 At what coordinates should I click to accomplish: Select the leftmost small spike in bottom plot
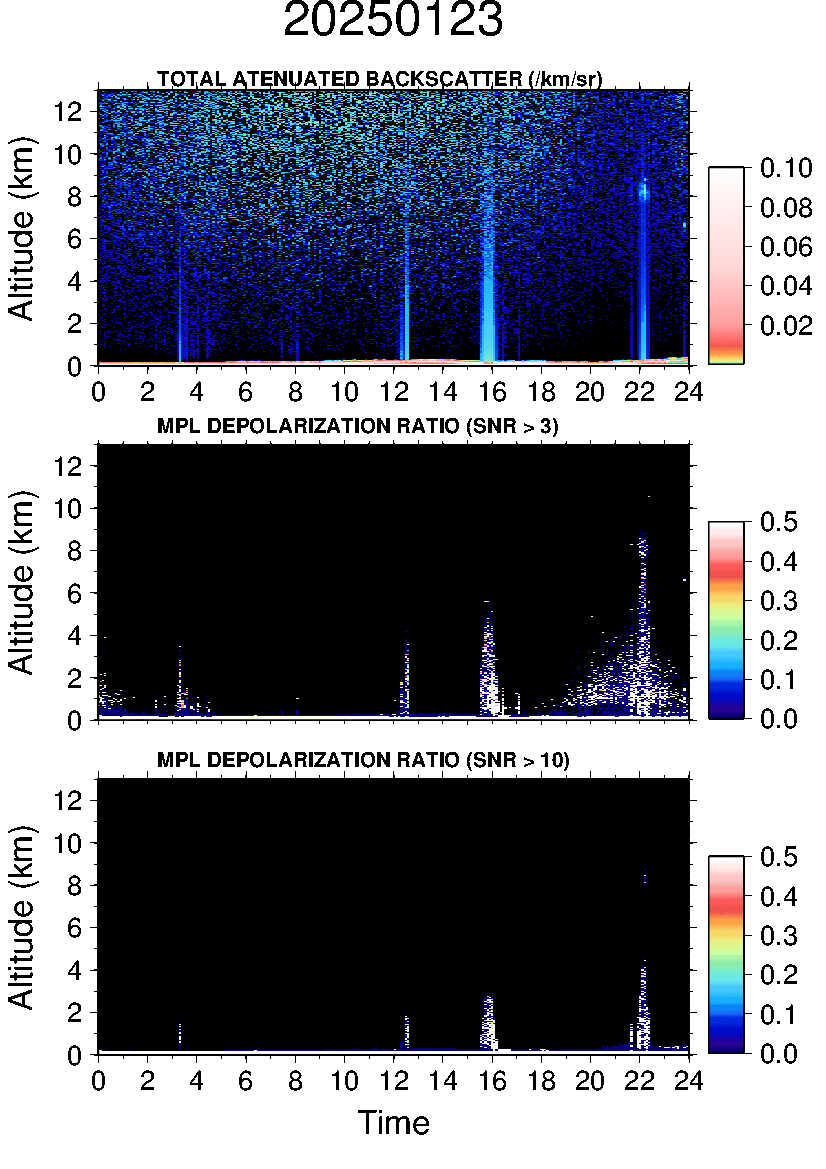(180, 1033)
